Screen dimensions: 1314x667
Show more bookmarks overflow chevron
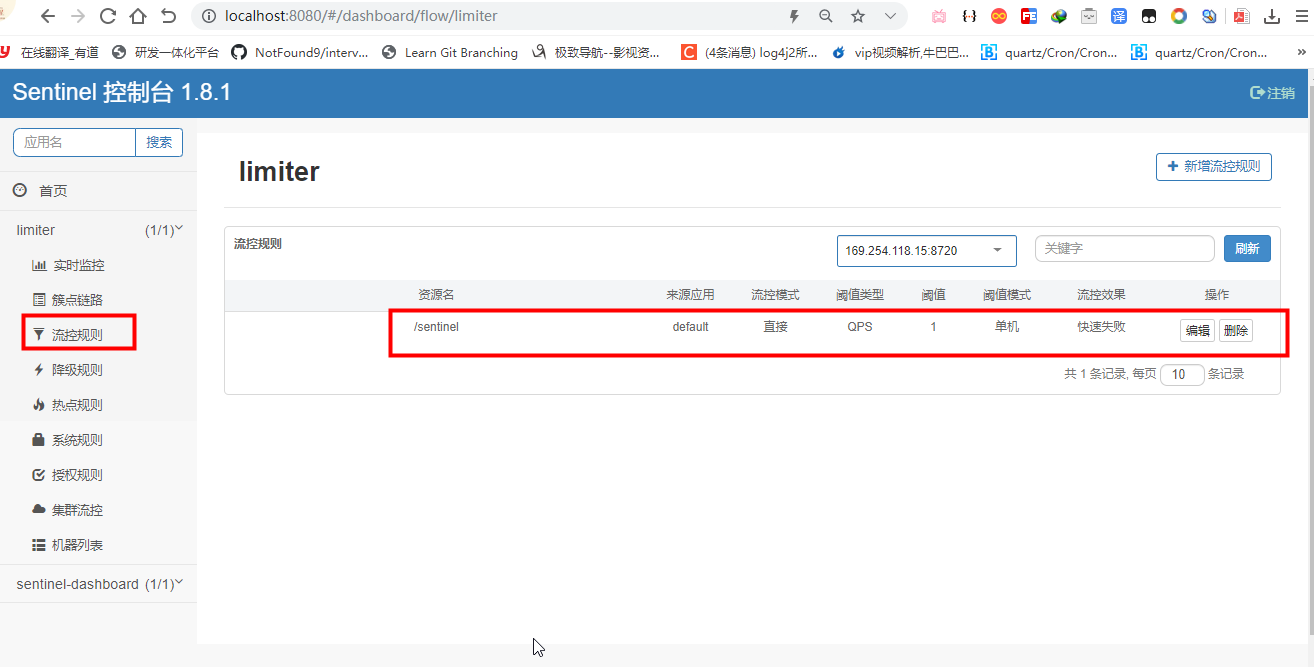tap(1304, 52)
